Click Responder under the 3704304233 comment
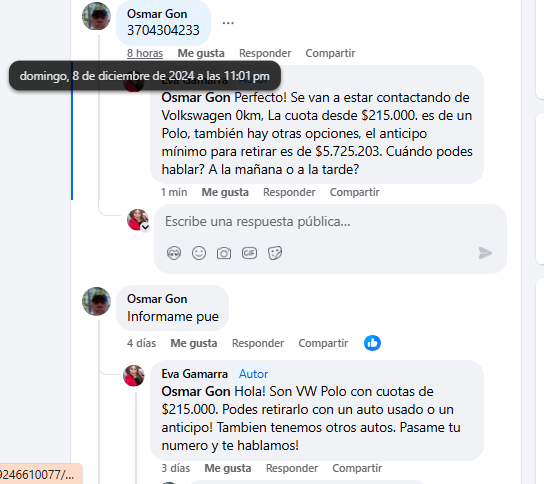This screenshot has height=484, width=544. click(265, 53)
